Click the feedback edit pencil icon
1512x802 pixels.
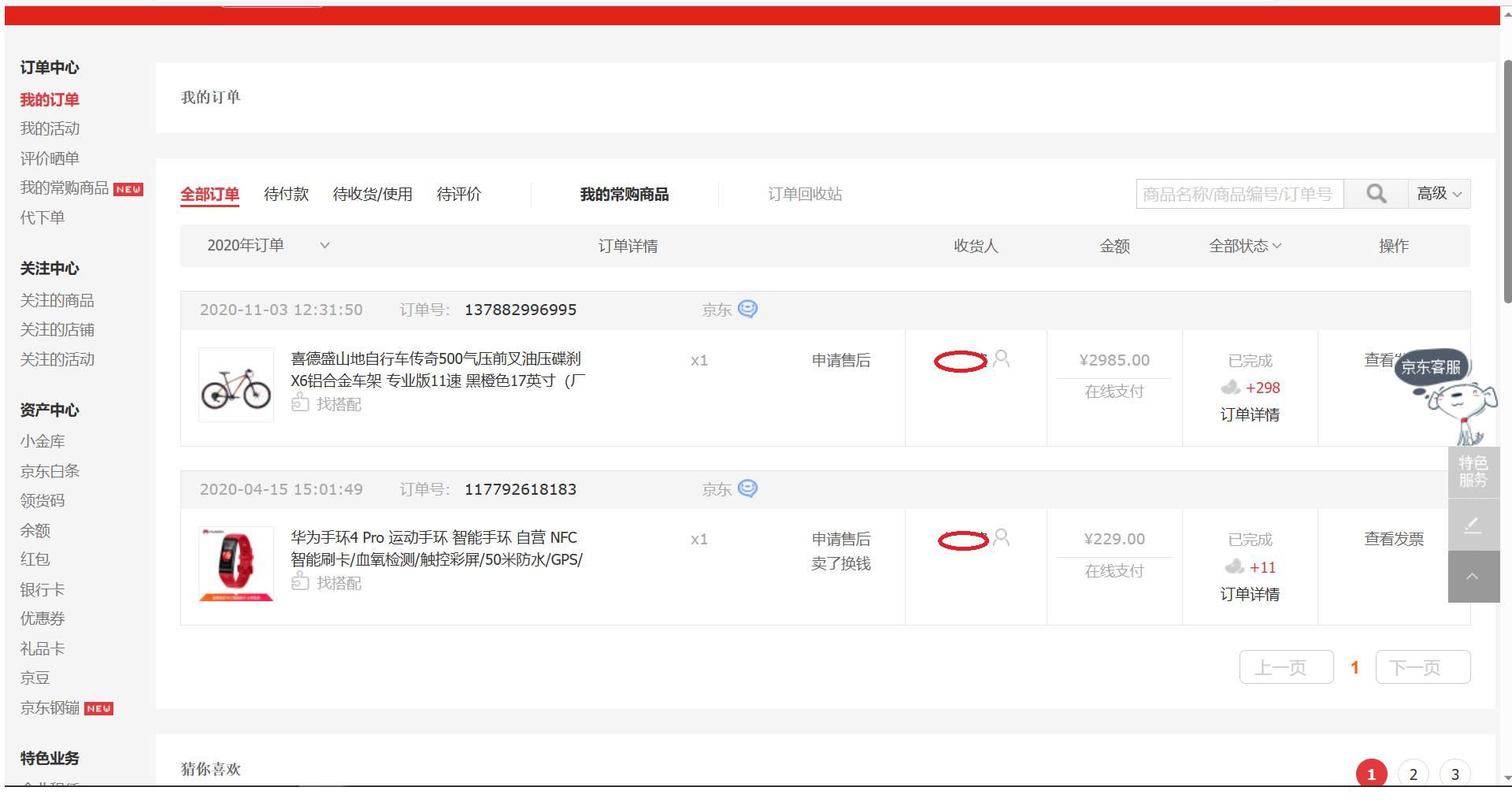[1473, 525]
